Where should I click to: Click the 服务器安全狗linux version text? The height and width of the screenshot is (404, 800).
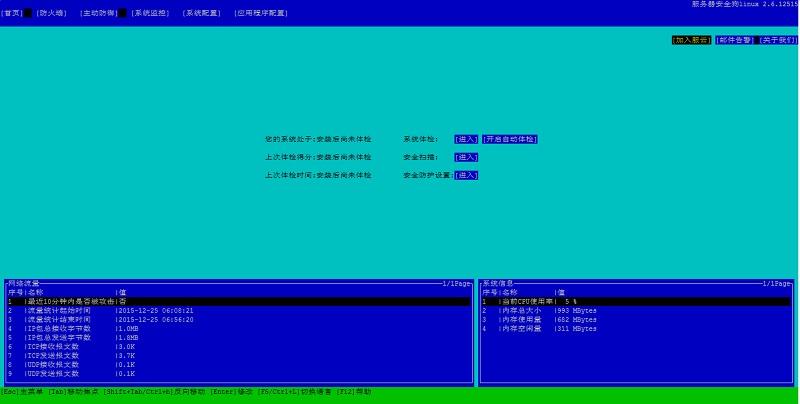(745, 4)
